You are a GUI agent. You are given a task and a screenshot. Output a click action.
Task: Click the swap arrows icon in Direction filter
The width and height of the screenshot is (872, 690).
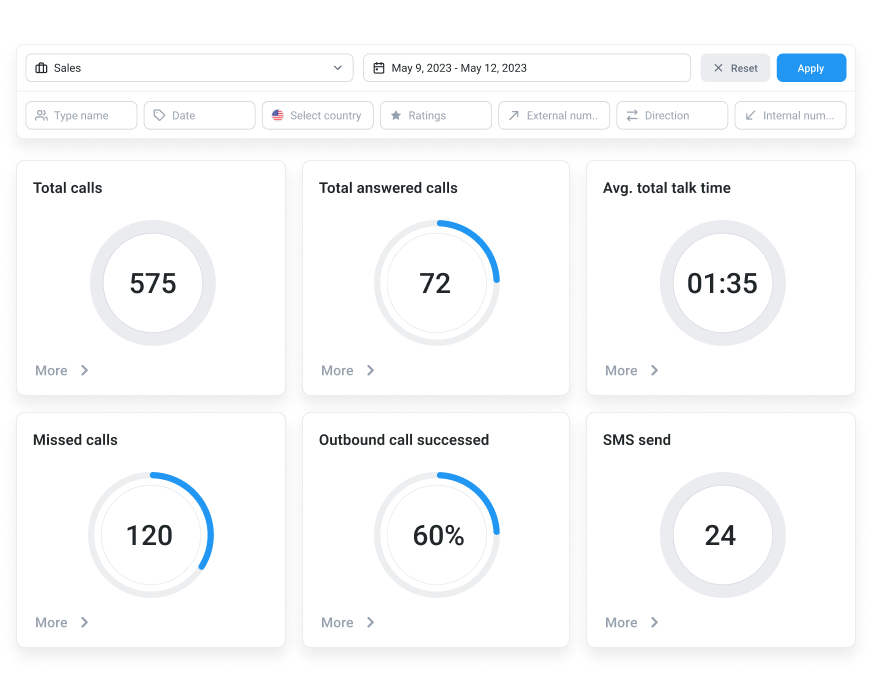click(632, 116)
